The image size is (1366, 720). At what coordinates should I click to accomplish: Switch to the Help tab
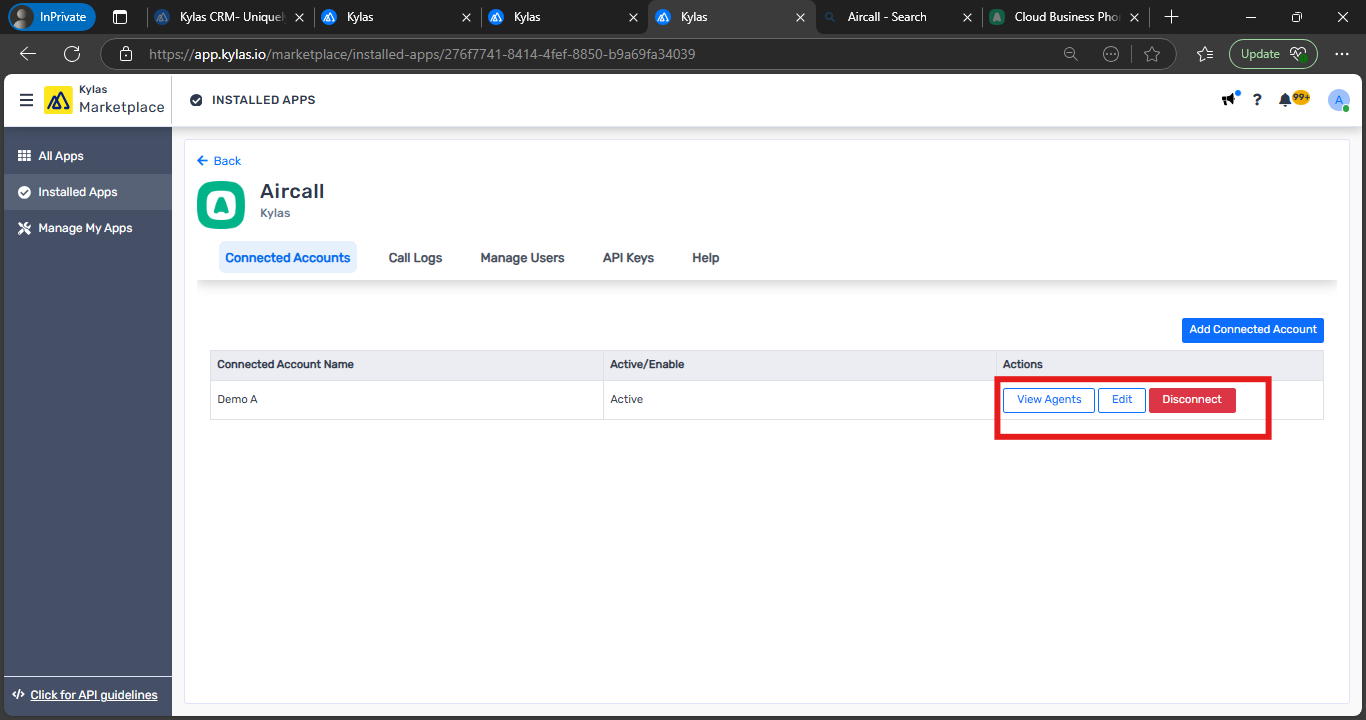(706, 257)
